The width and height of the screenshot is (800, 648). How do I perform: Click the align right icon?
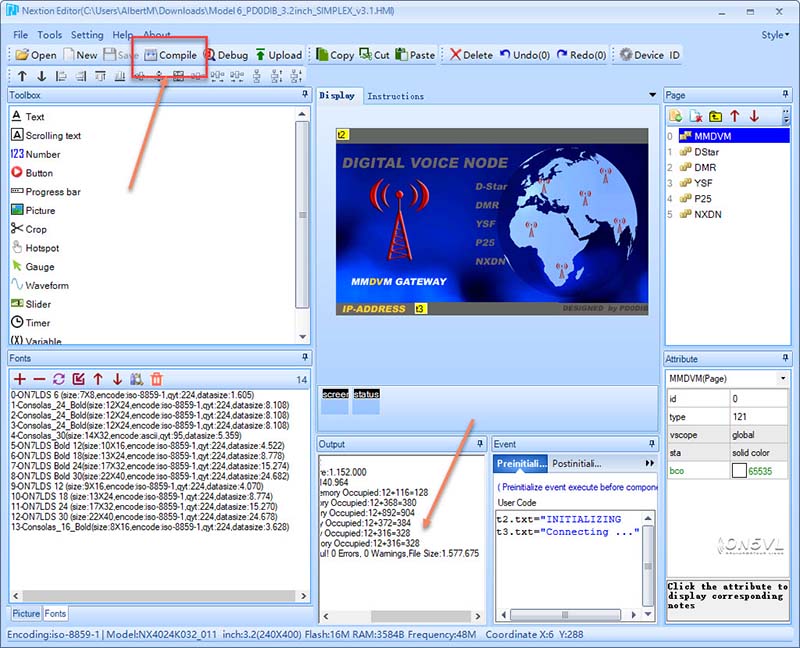click(81, 77)
